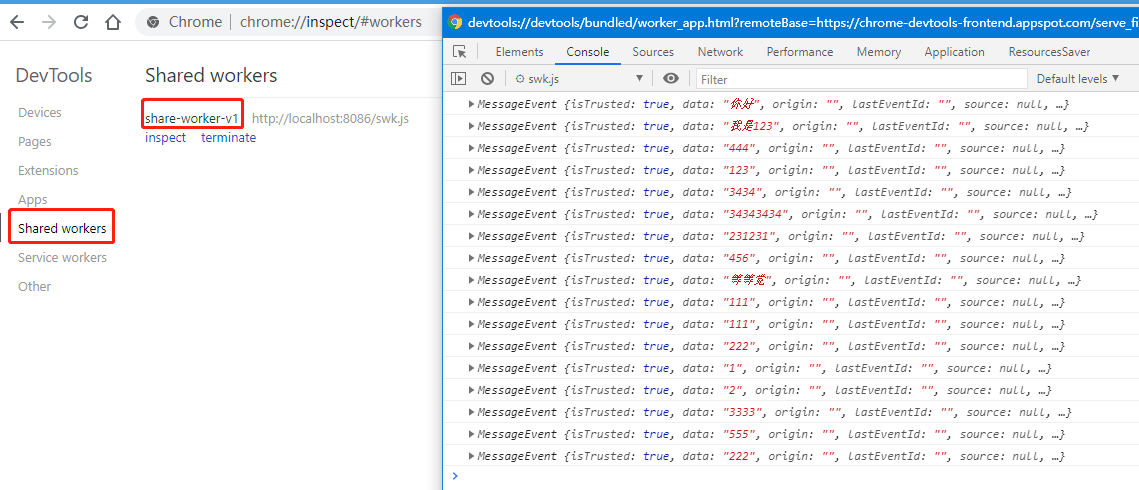This screenshot has width=1139, height=490.
Task: Switch to the Network tab
Action: pos(720,52)
